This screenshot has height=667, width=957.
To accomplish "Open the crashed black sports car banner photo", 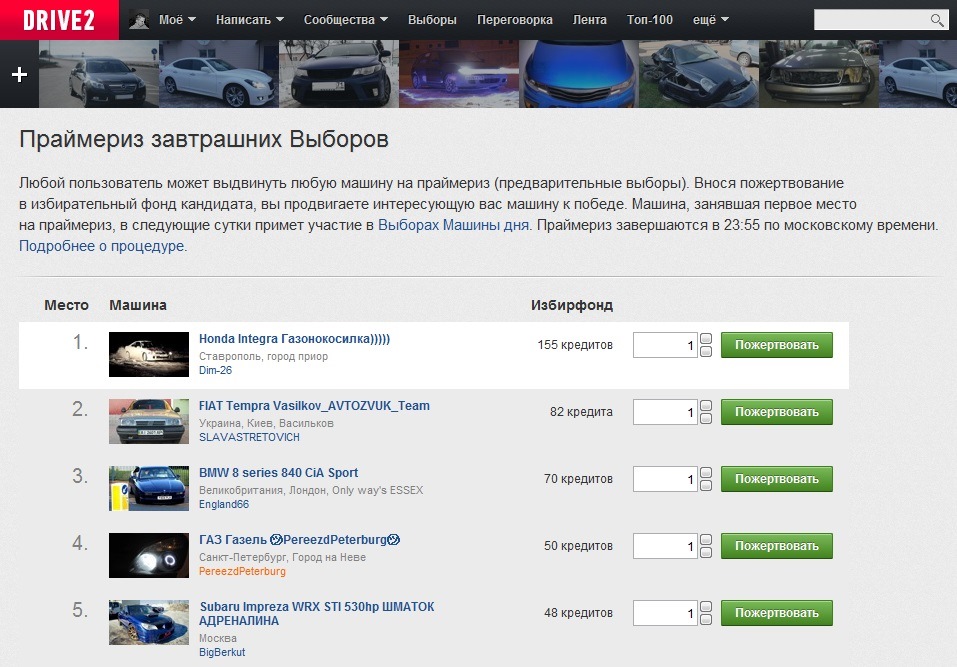I will (x=699, y=74).
